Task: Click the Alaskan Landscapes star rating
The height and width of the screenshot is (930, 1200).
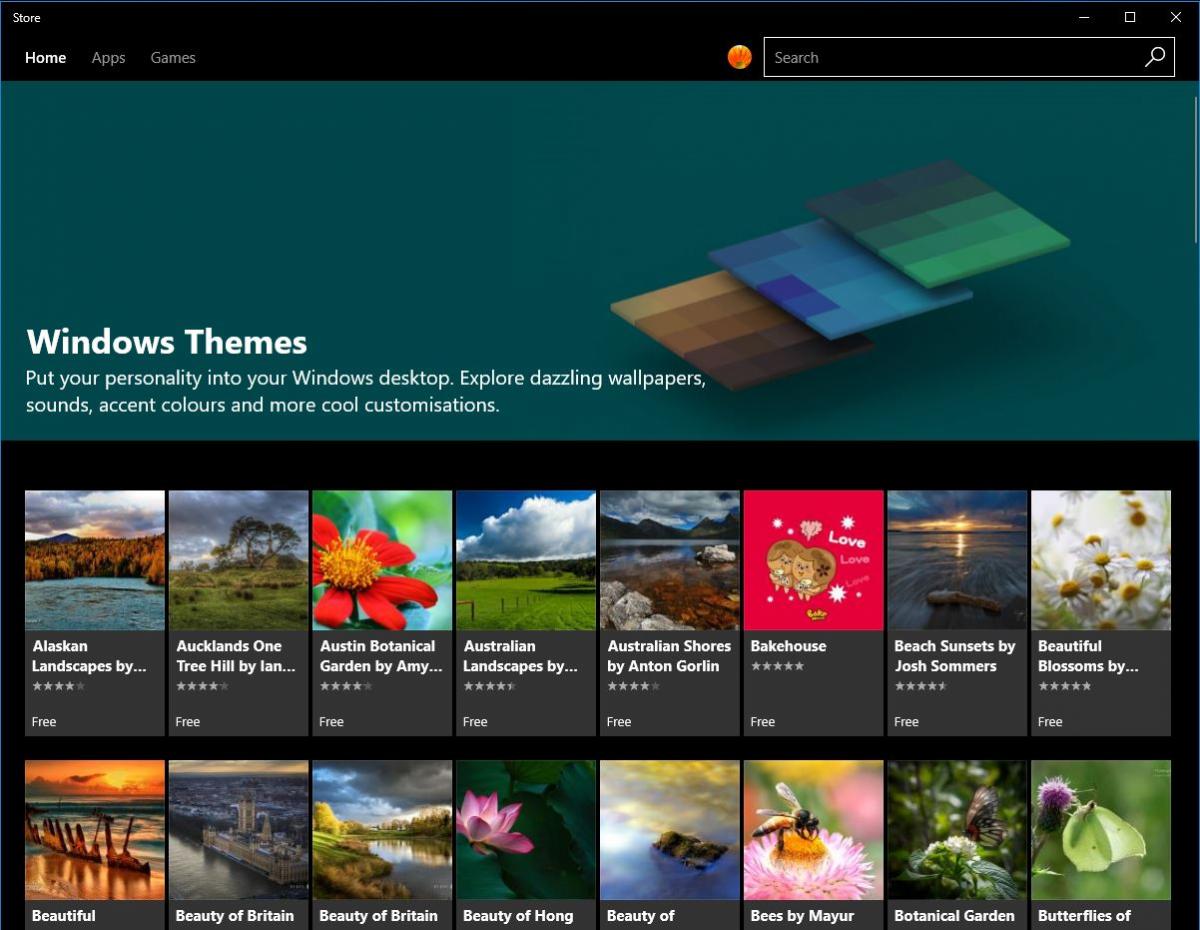Action: pos(59,686)
